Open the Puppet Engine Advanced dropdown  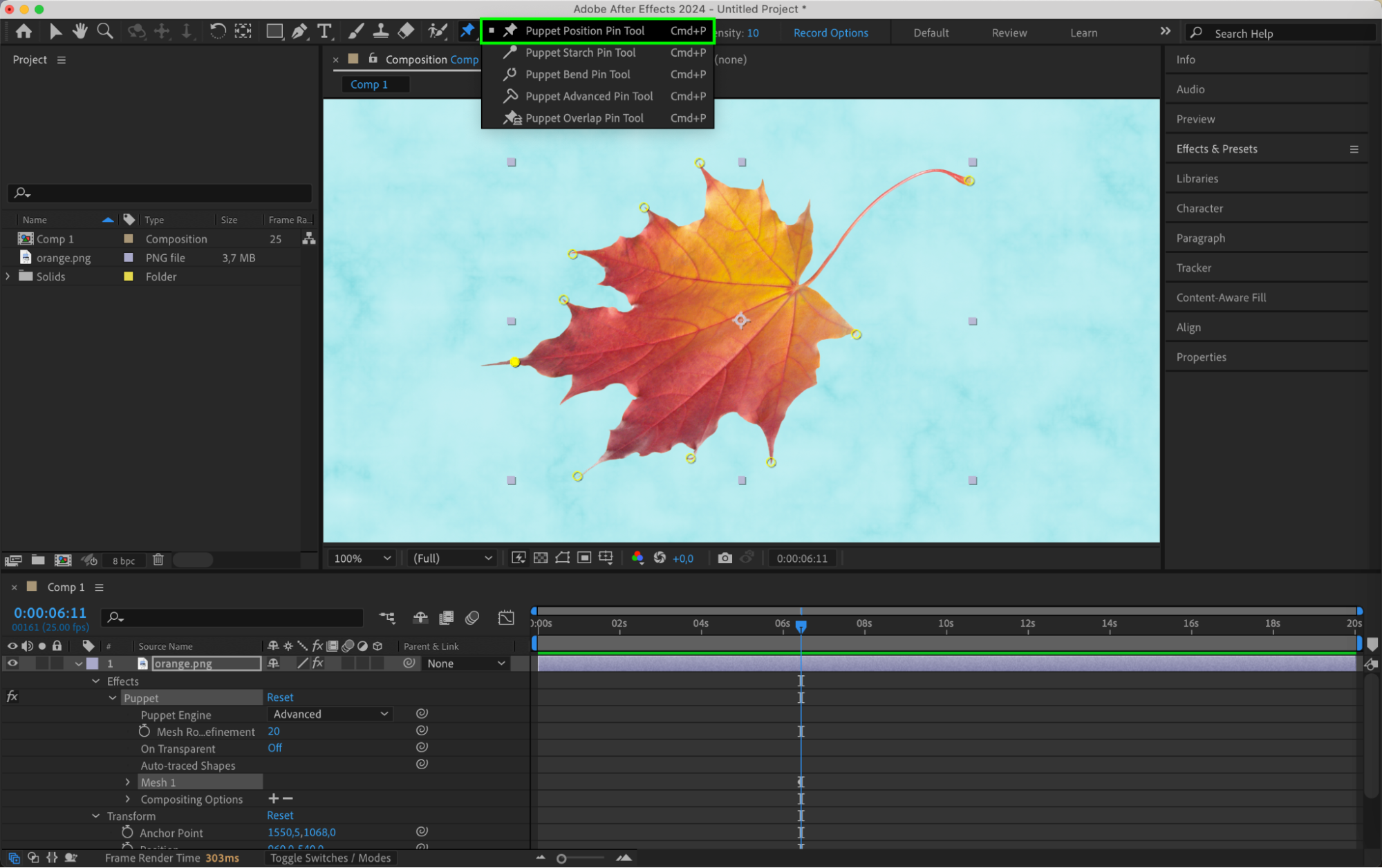tap(330, 714)
